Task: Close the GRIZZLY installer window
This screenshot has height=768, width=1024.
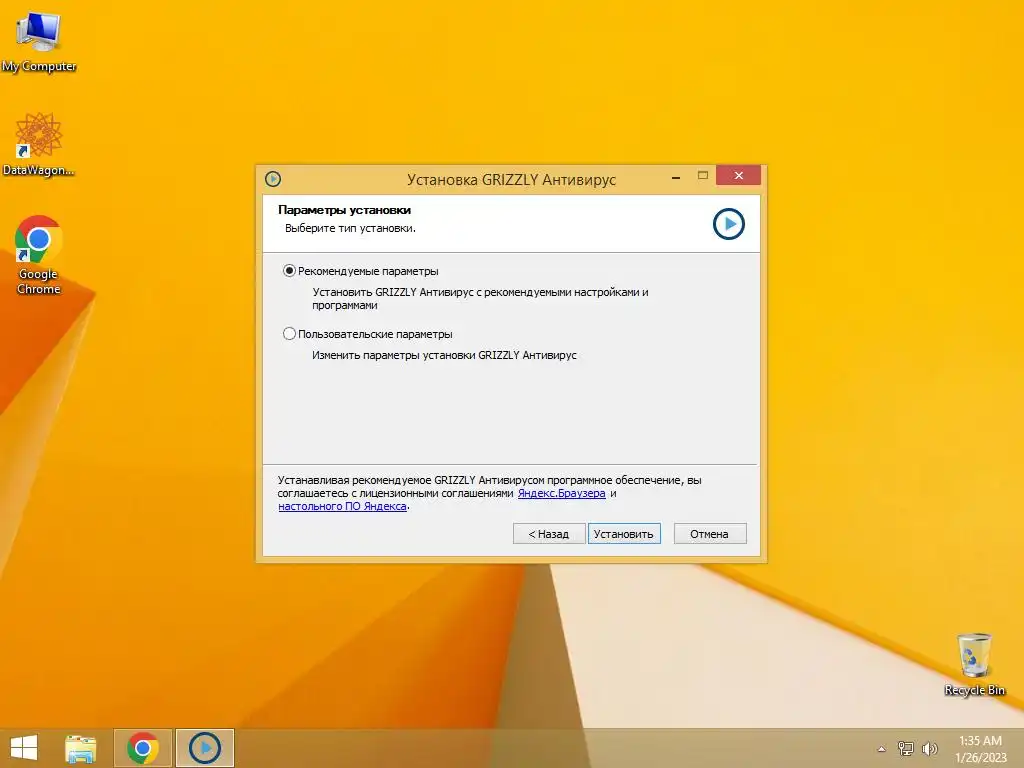Action: coord(739,175)
